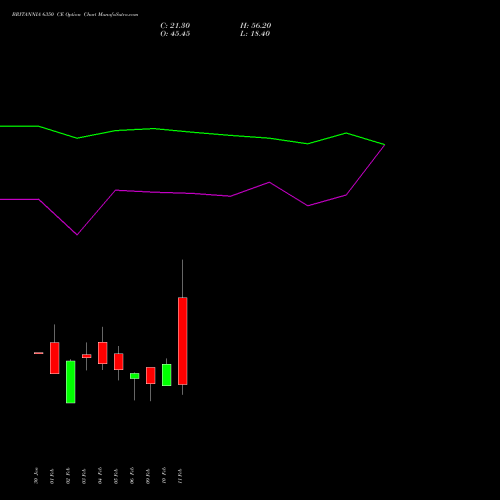Click the red candlestick for 04 Feb
Screen dimensions: 500x500
point(103,353)
